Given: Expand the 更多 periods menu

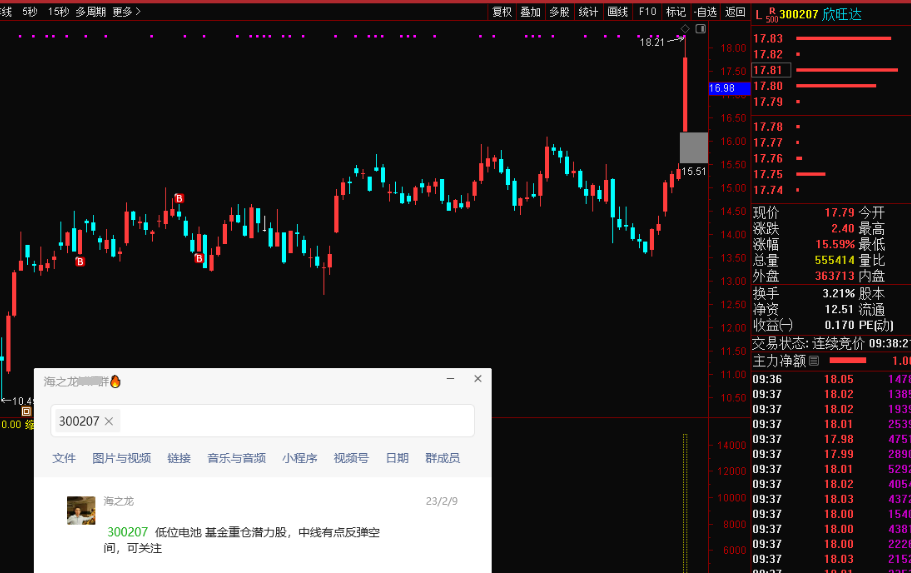Looking at the screenshot, I should tap(126, 12).
